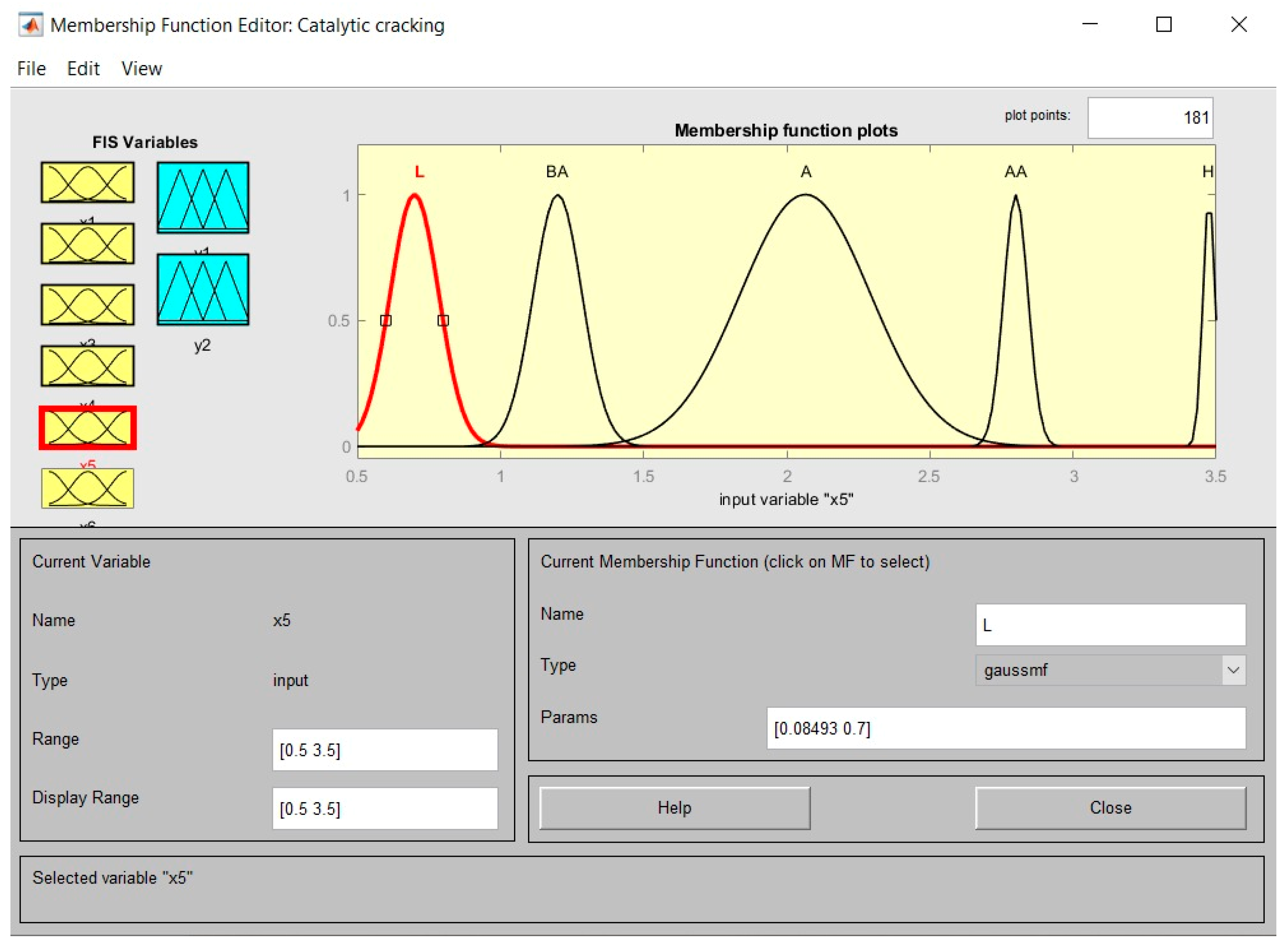
Task: Open the View menu
Action: pos(141,69)
